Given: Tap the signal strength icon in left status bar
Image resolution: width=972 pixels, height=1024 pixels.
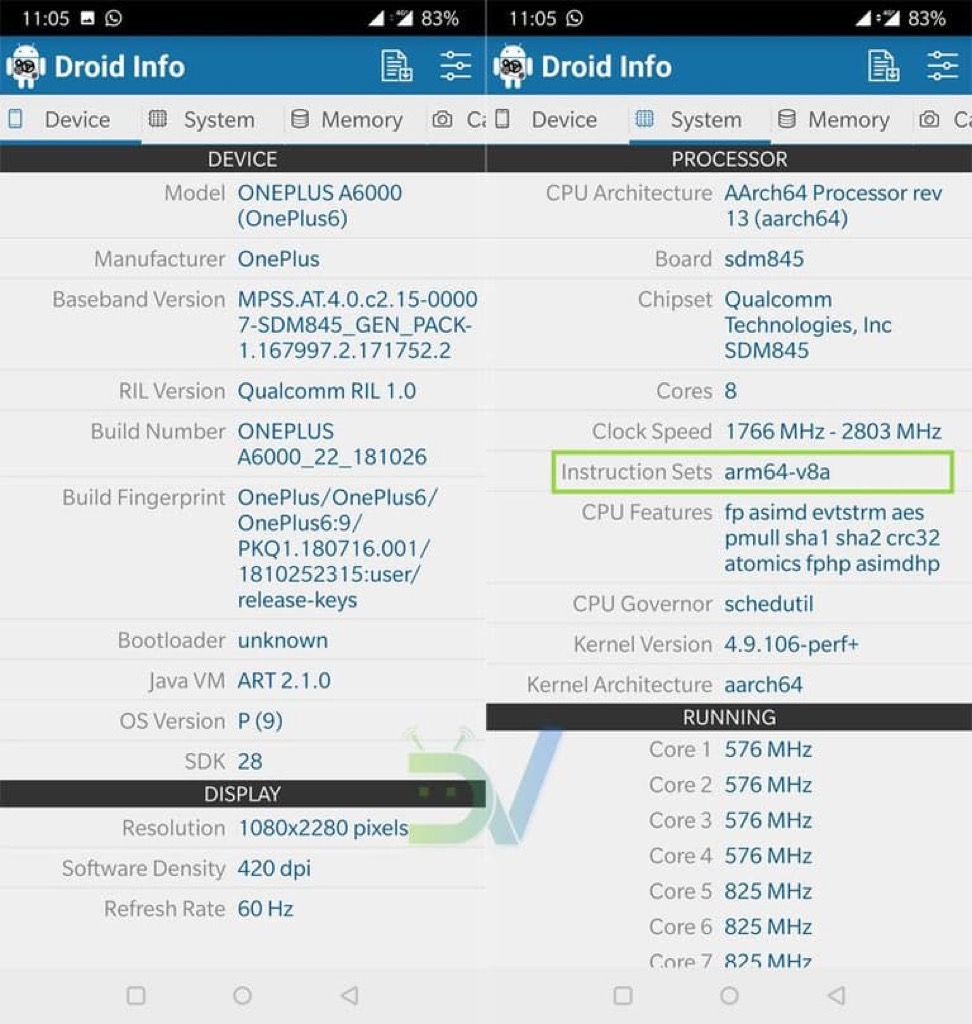Looking at the screenshot, I should [376, 18].
